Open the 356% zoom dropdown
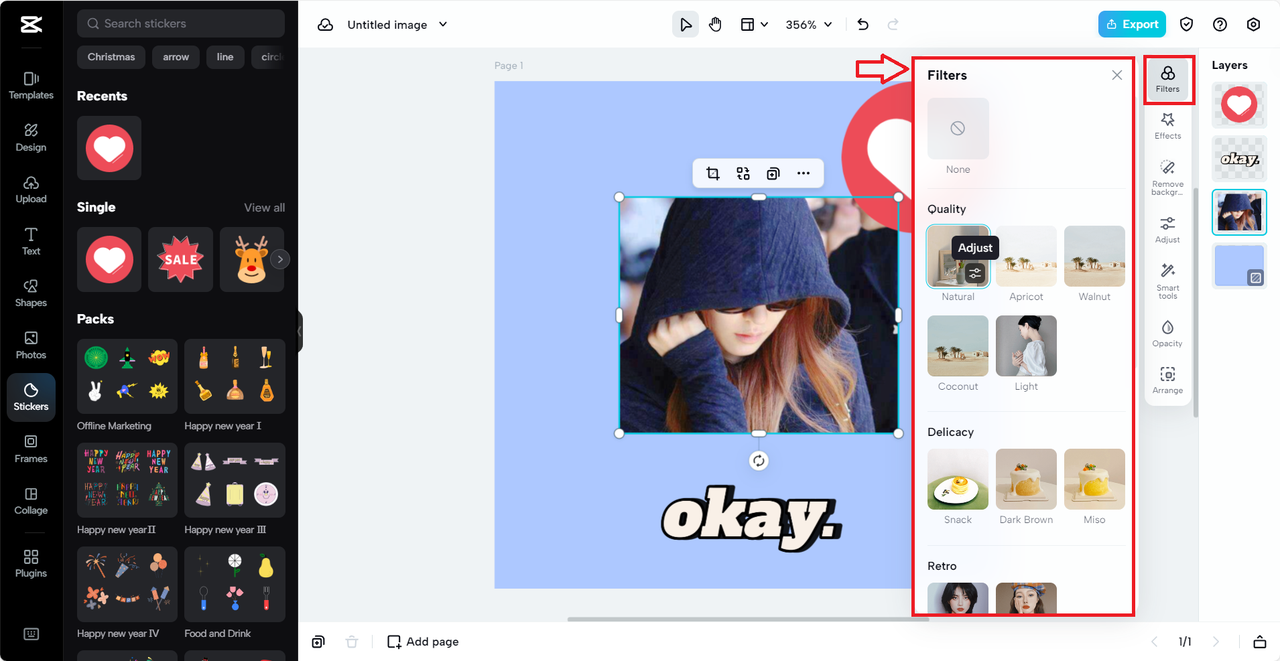 pyautogui.click(x=808, y=25)
